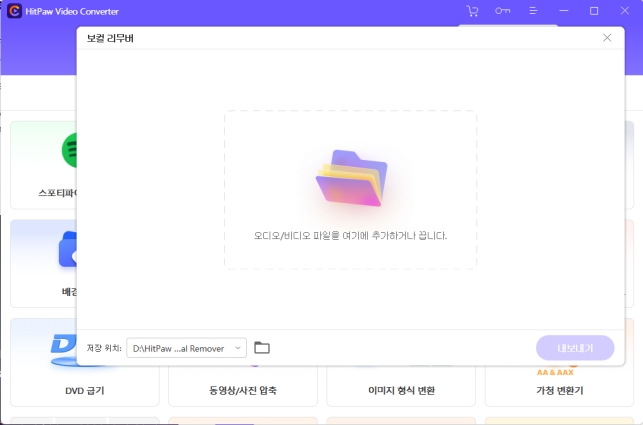
Task: Click the shopping cart icon in title bar
Action: [472, 11]
